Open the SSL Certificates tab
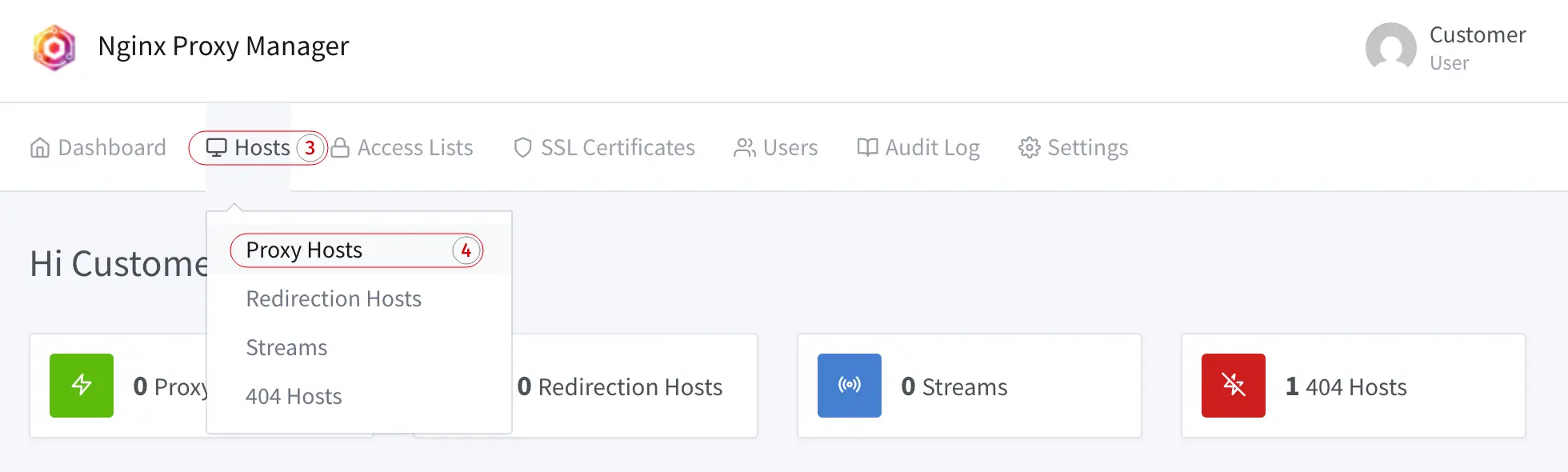The height and width of the screenshot is (472, 1568). pos(604,147)
